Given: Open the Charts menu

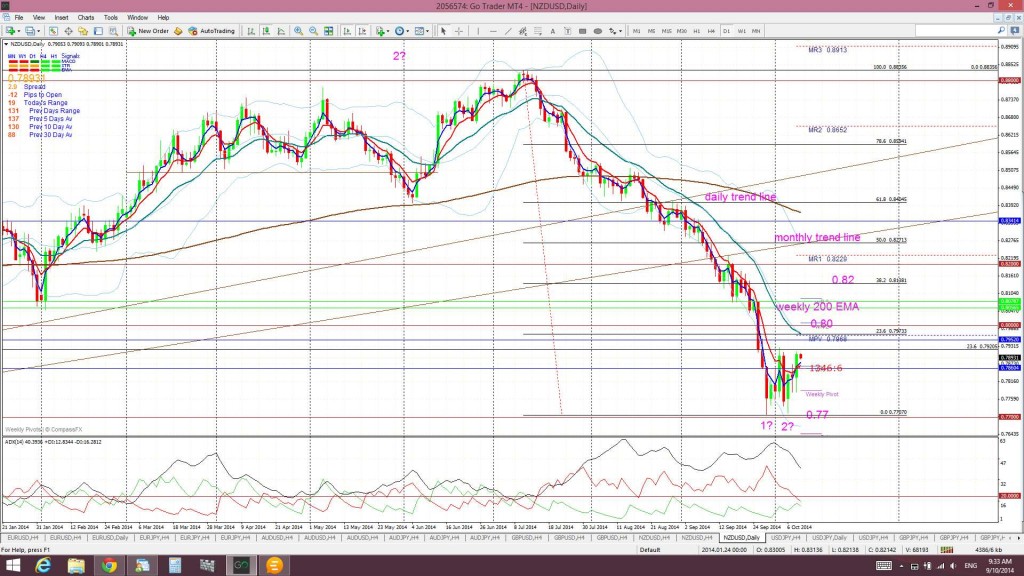Looking at the screenshot, I should coord(86,18).
